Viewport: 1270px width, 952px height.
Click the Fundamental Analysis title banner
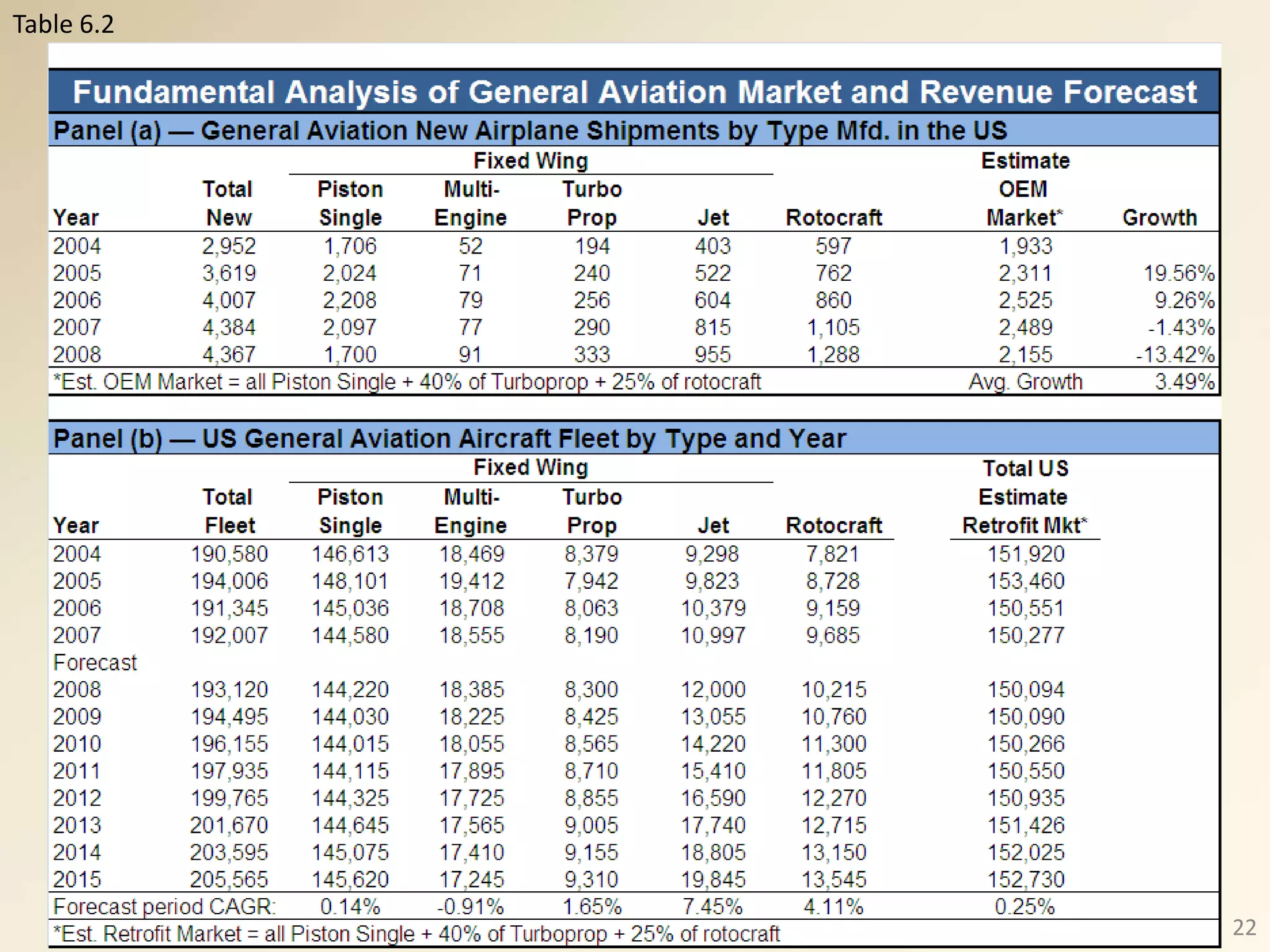click(634, 92)
